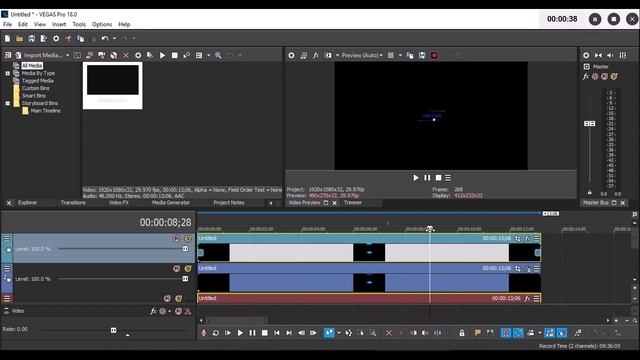This screenshot has width=640, height=360.
Task: Click the red X remove-media icon in Project Media
Action: [126, 55]
